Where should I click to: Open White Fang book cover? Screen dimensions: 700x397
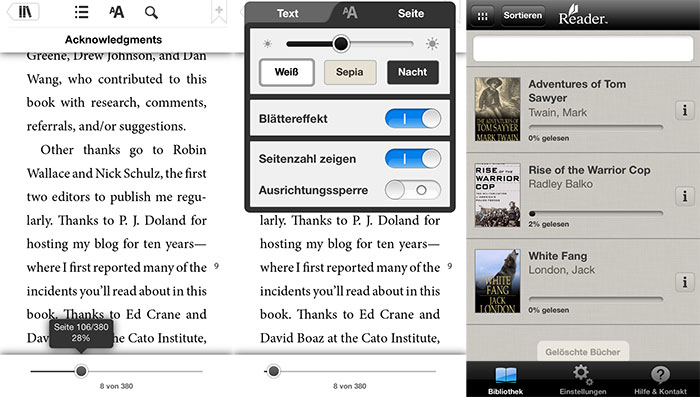[497, 281]
